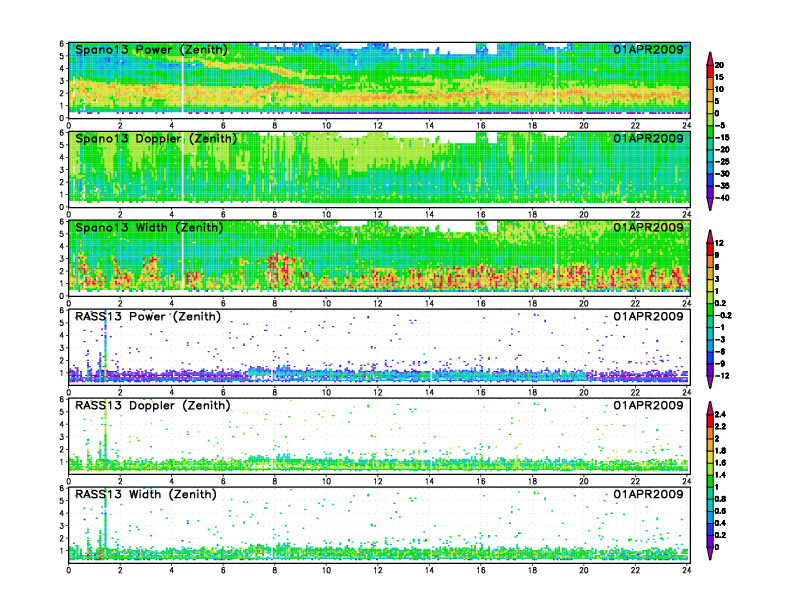Click 01APR2009 date in RASS13 Doppler panel

tap(648, 405)
